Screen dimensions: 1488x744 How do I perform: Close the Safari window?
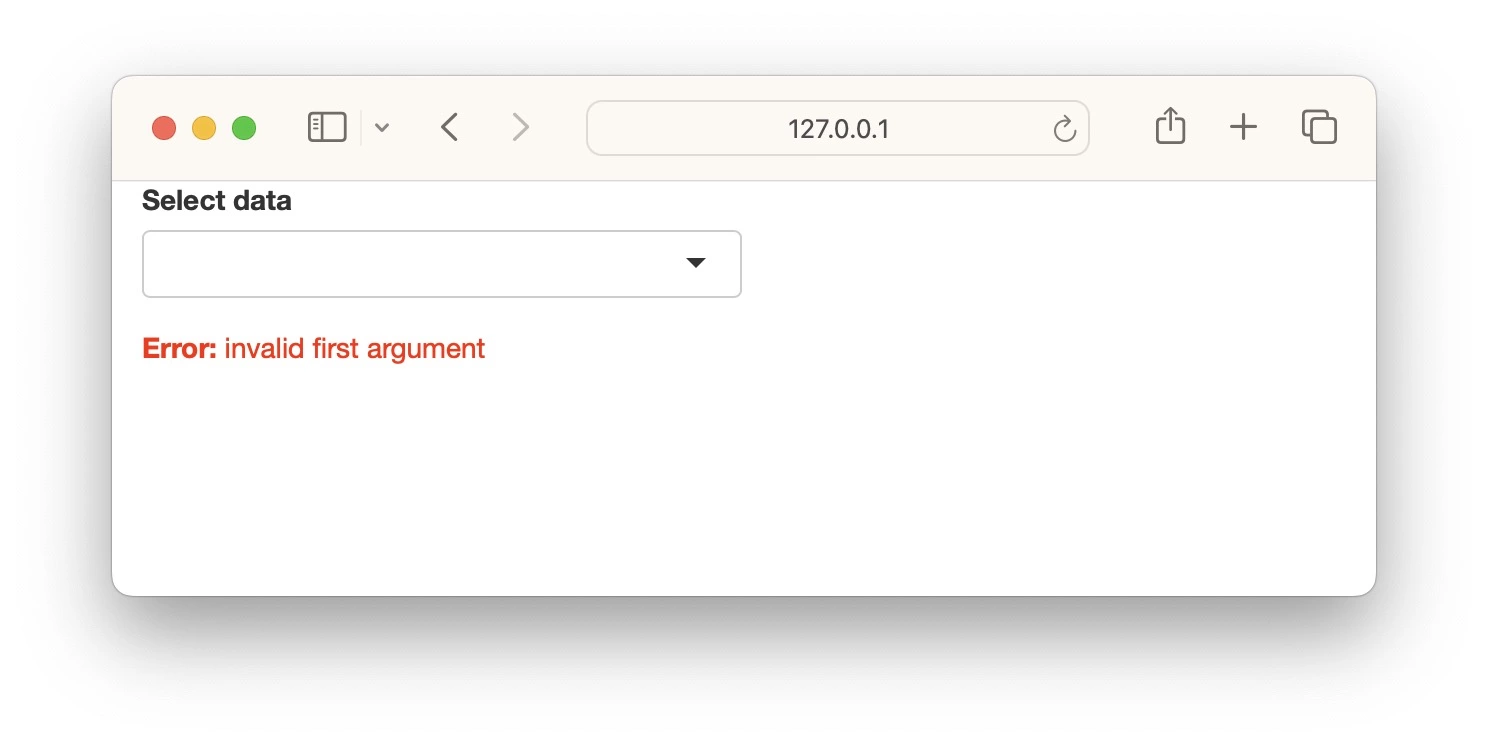pyautogui.click(x=164, y=128)
